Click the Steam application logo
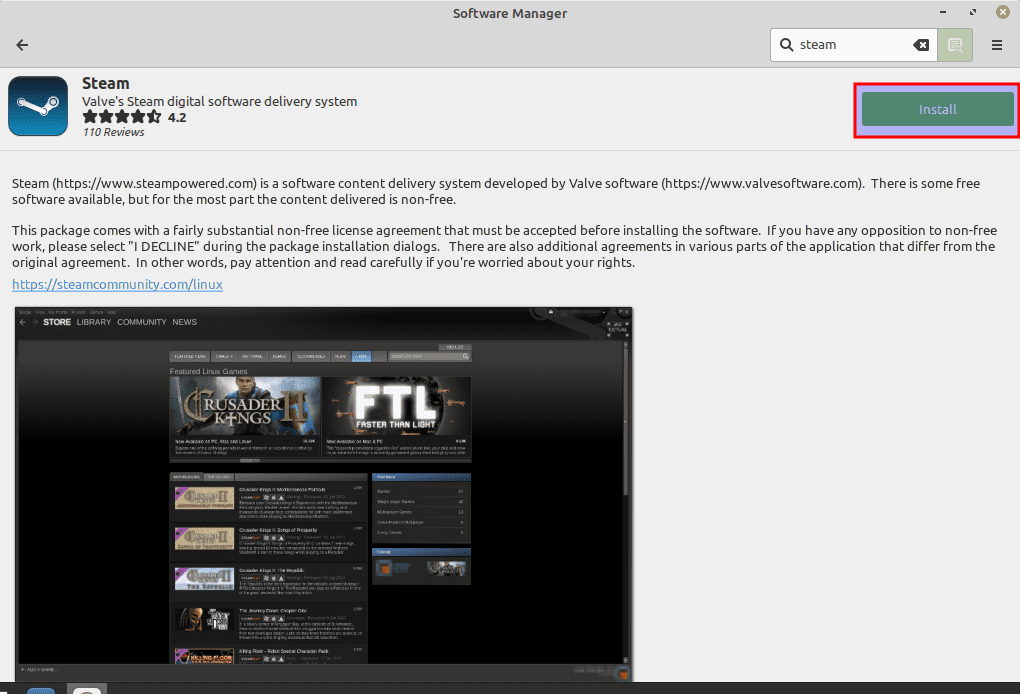Screen dimensions: 1020x694 (38, 106)
